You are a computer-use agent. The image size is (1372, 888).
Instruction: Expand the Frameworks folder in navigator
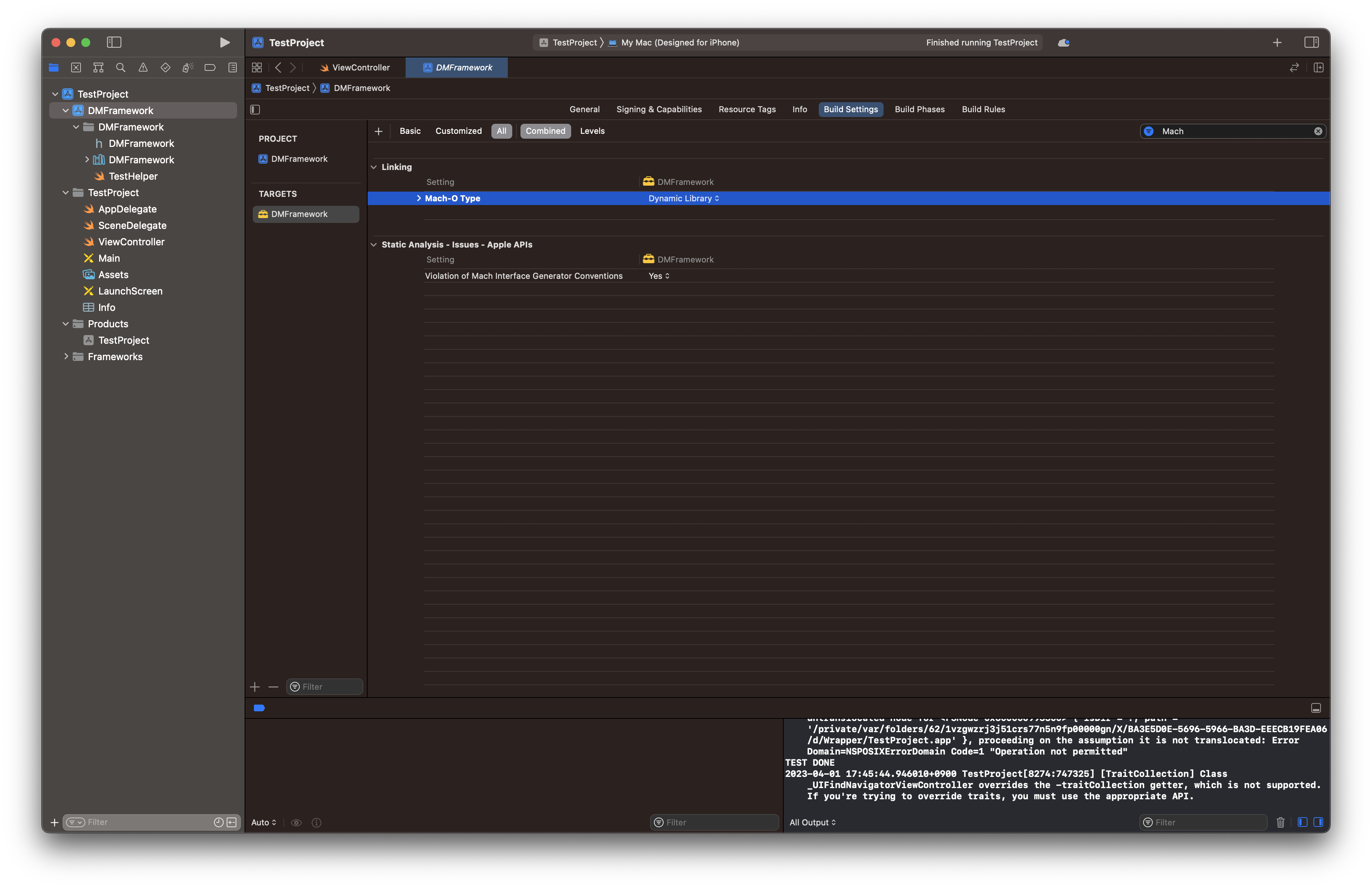click(x=66, y=357)
